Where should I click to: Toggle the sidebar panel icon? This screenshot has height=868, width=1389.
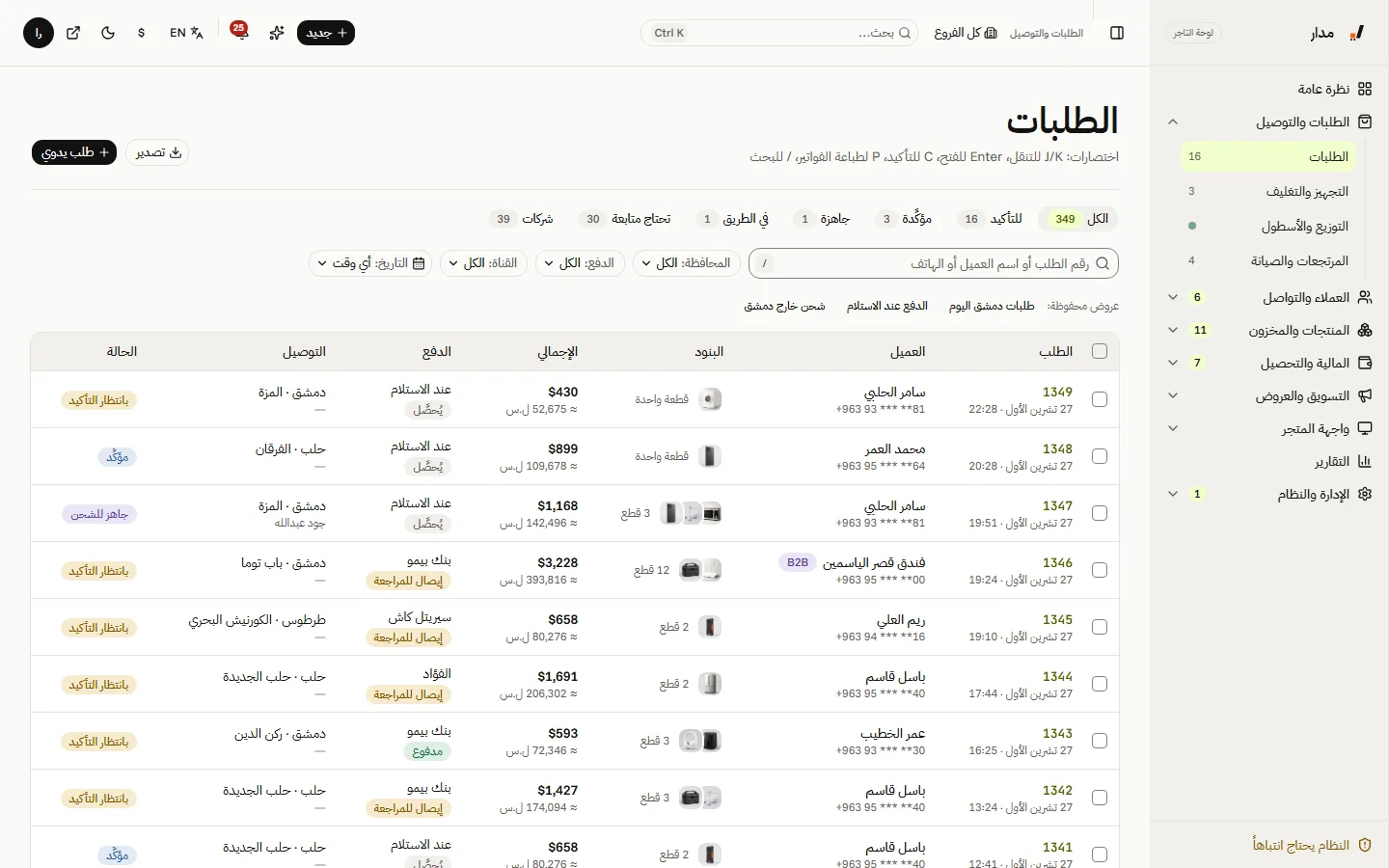click(x=1117, y=33)
